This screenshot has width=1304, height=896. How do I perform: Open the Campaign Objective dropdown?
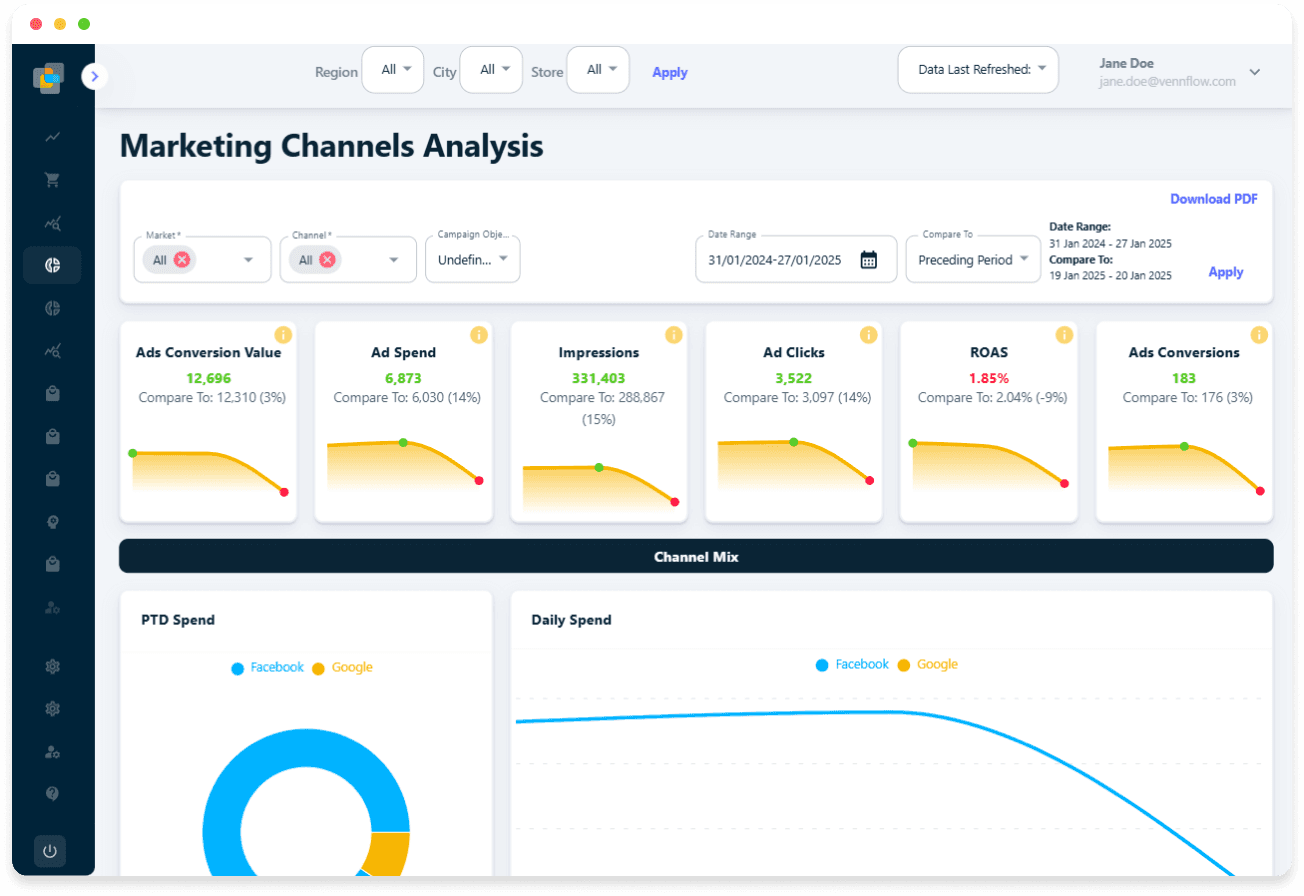point(473,259)
